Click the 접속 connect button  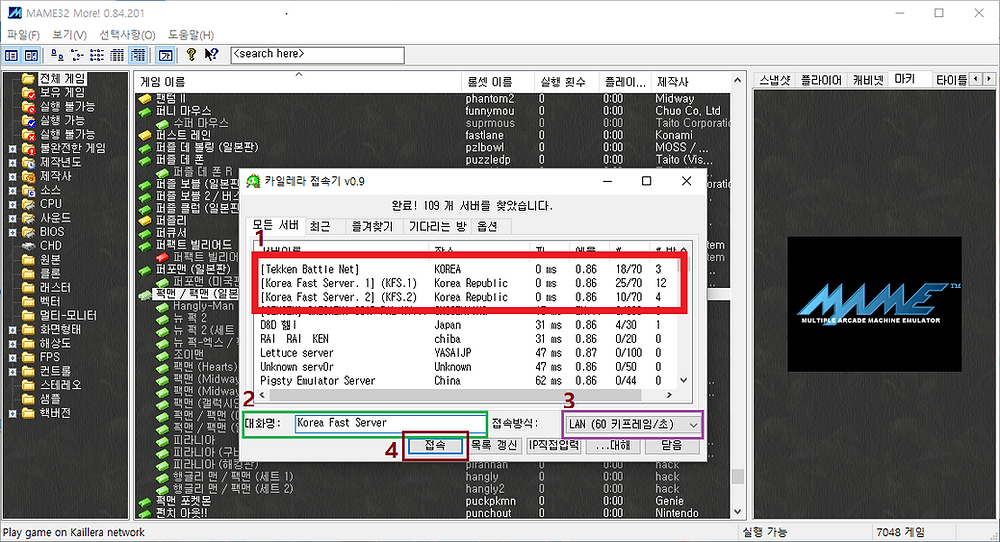point(436,445)
